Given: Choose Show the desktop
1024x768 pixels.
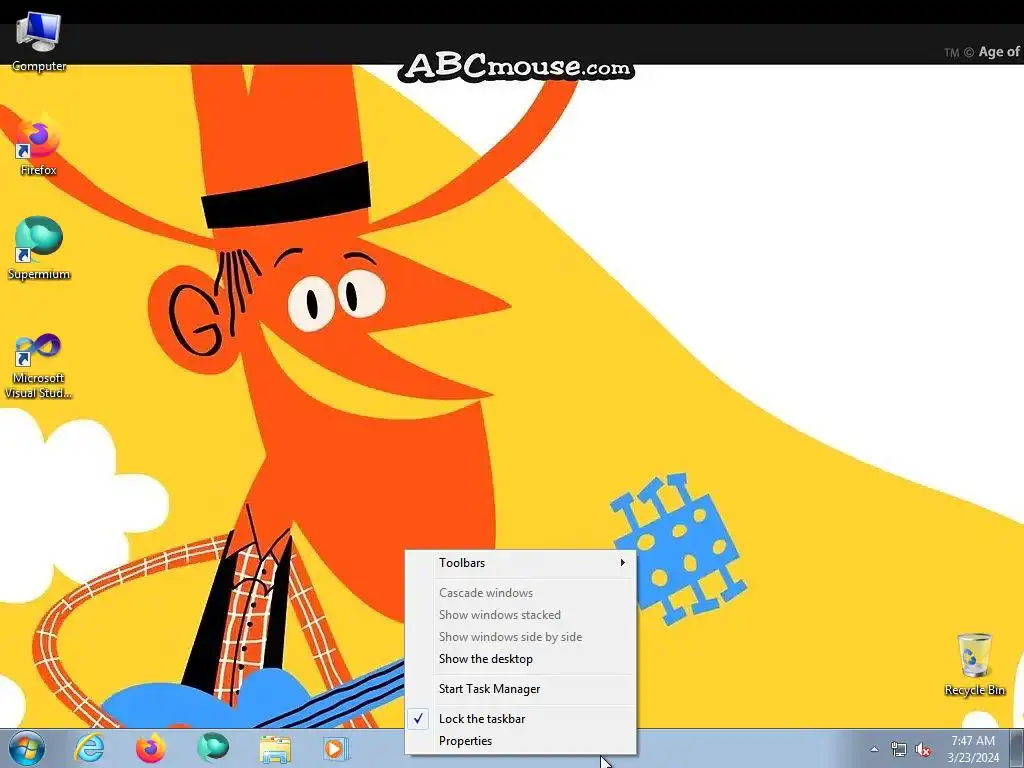Looking at the screenshot, I should pos(521,659).
